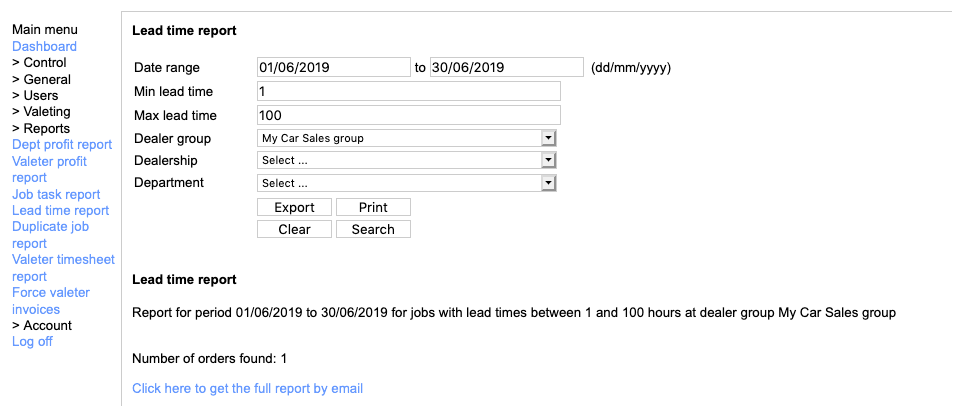959x406 pixels.
Task: Open the Dealer group dropdown
Action: coord(406,138)
